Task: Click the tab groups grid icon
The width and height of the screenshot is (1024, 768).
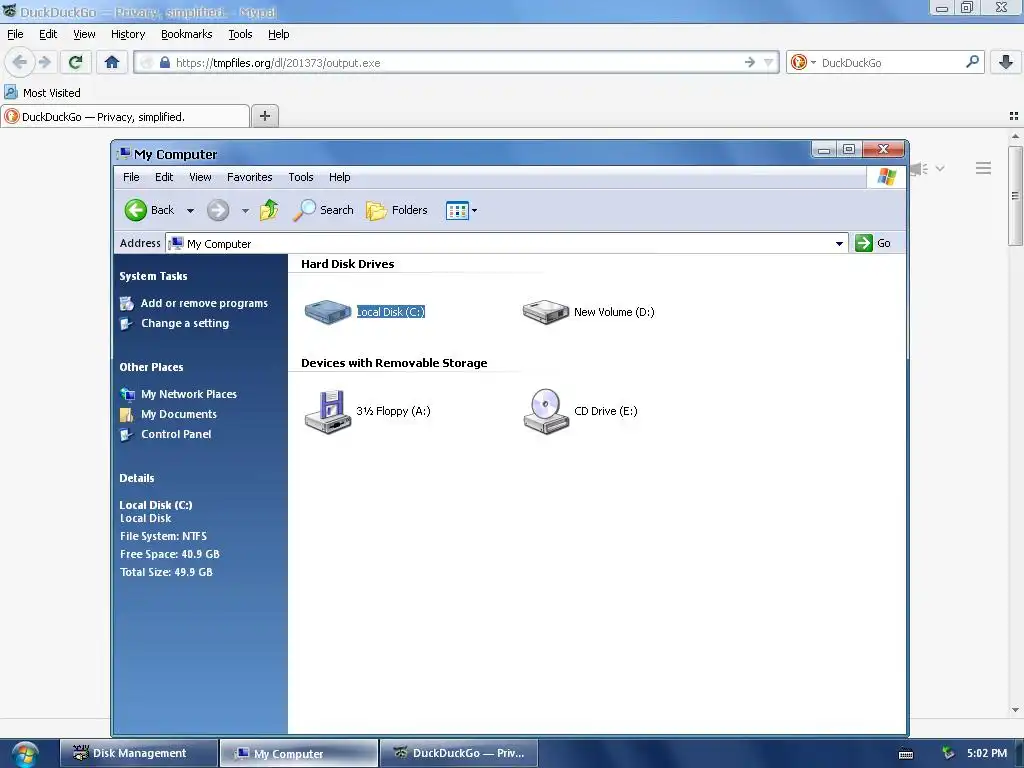Action: [1014, 116]
